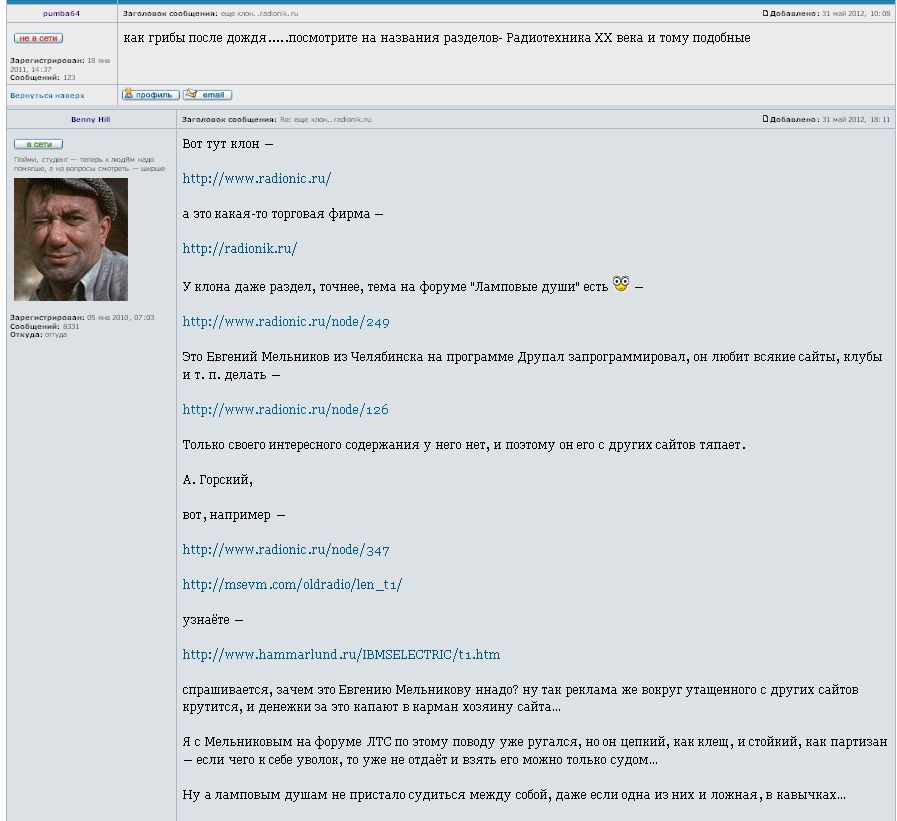Viewport: 897px width, 821px height.
Task: Click post icon beside Benny Hill's 'Добавлено' date
Action: tap(766, 119)
